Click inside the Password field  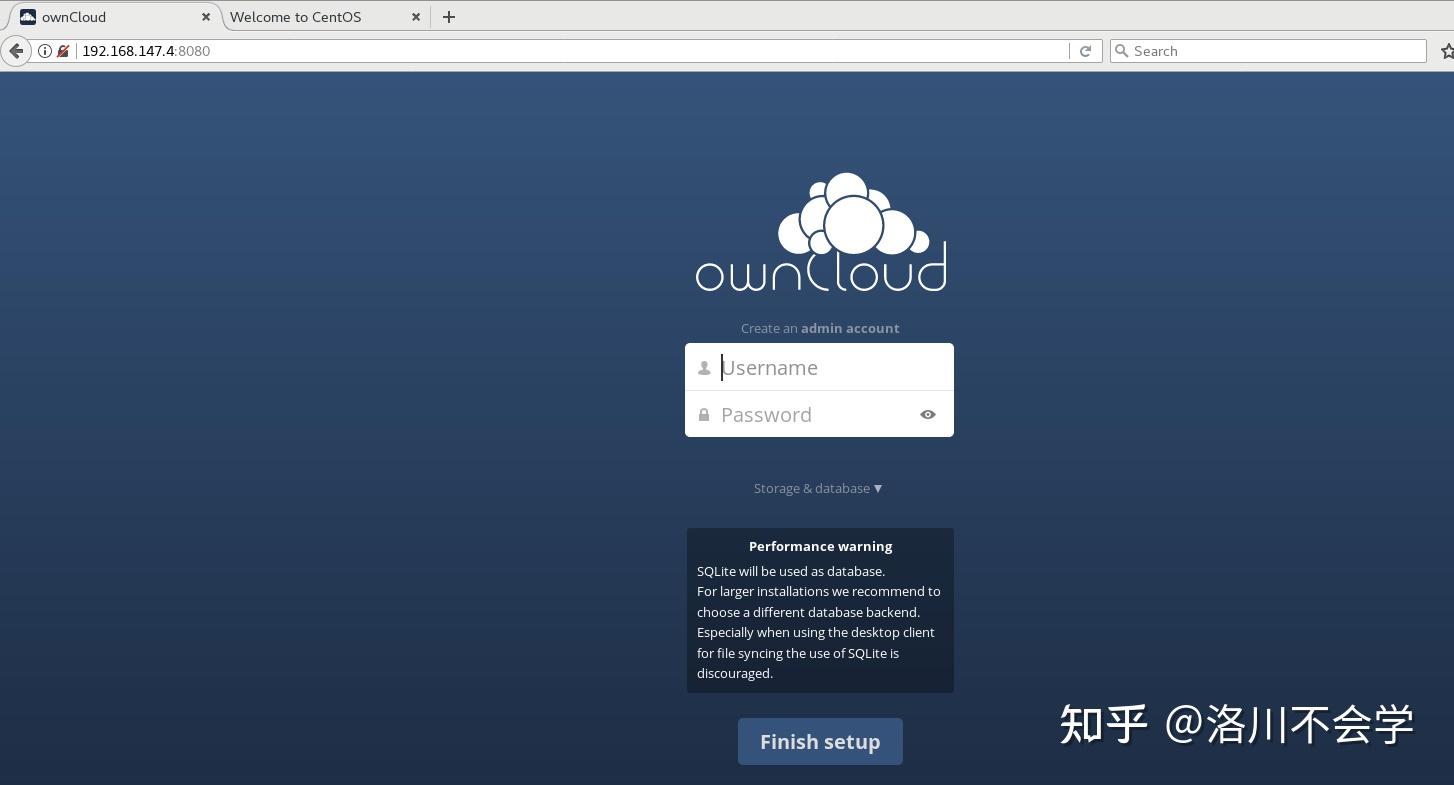pos(810,414)
